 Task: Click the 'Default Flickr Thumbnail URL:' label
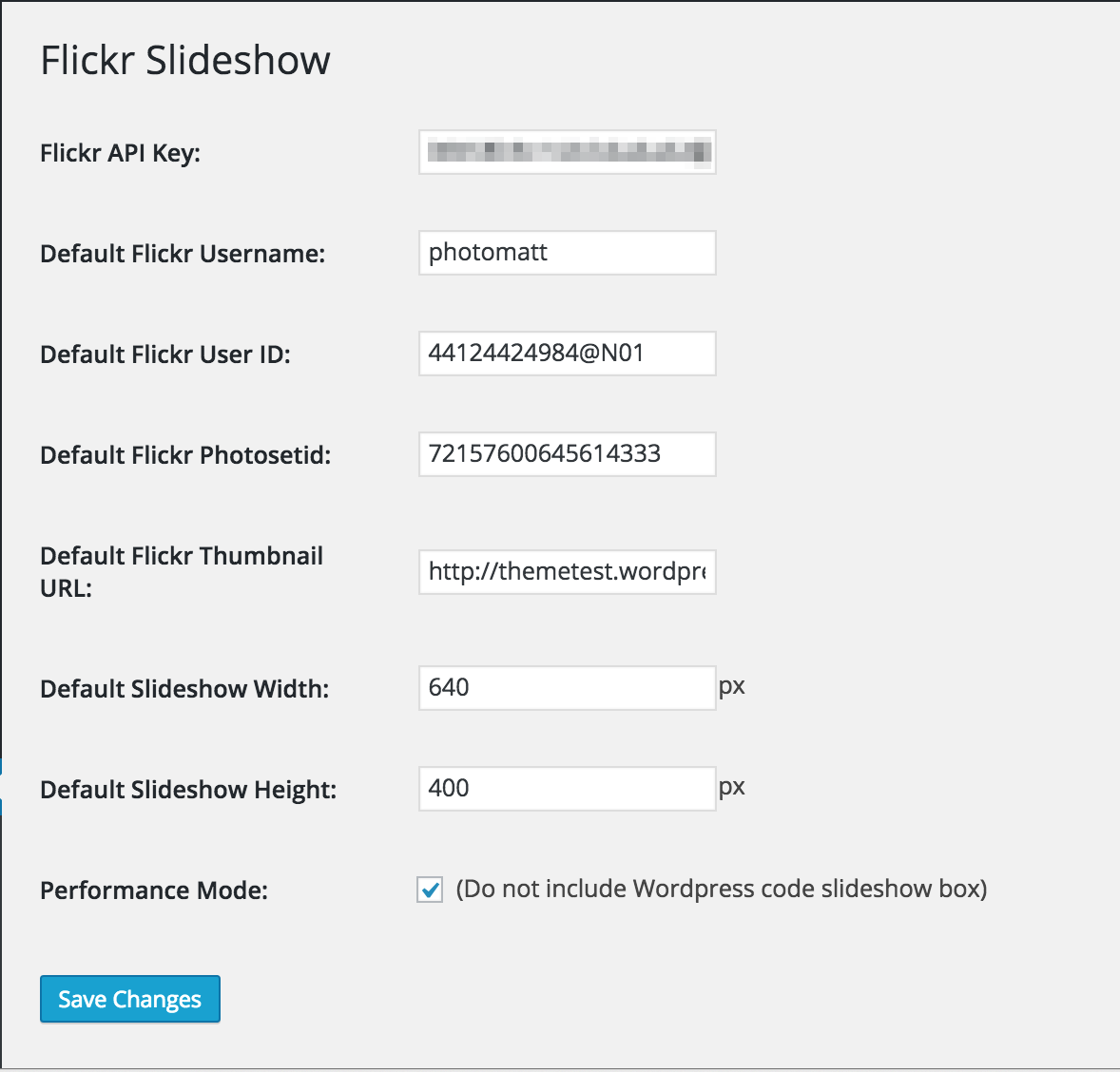pos(182,572)
